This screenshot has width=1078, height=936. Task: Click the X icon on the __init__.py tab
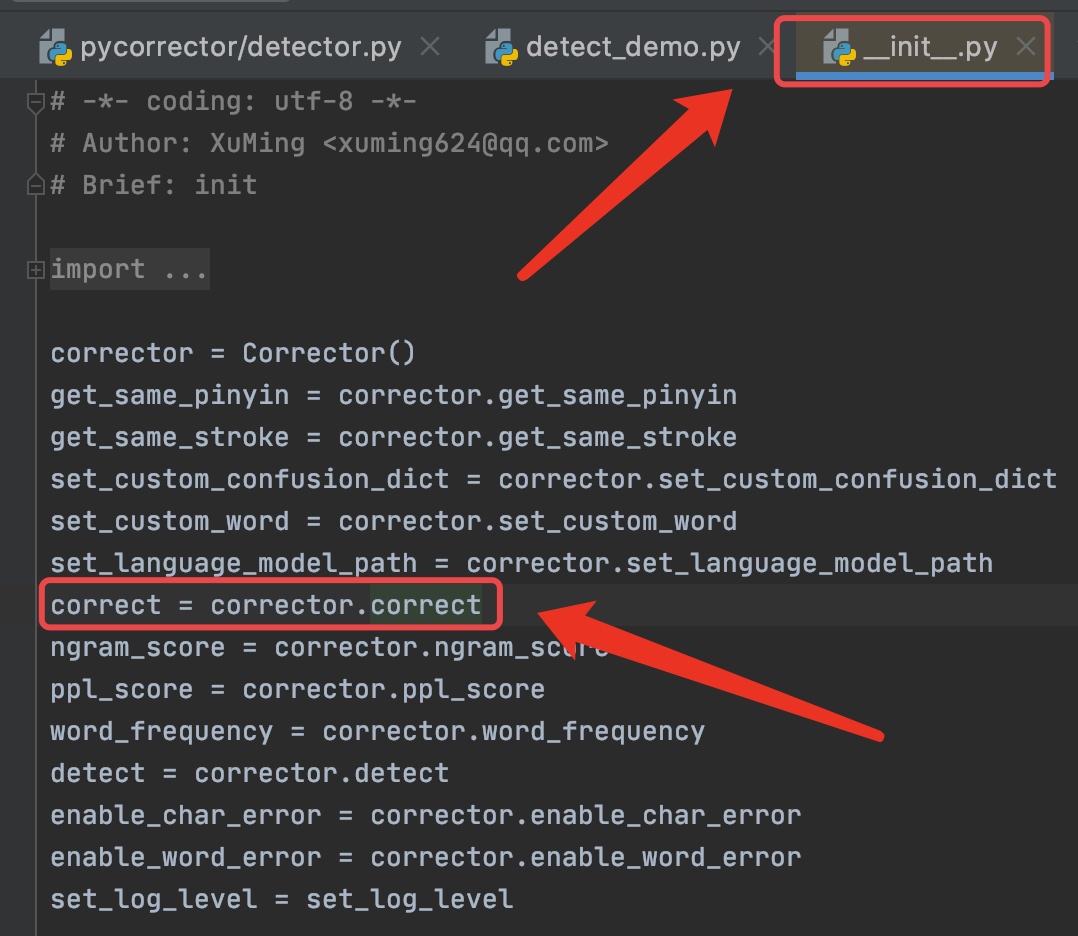(1026, 45)
